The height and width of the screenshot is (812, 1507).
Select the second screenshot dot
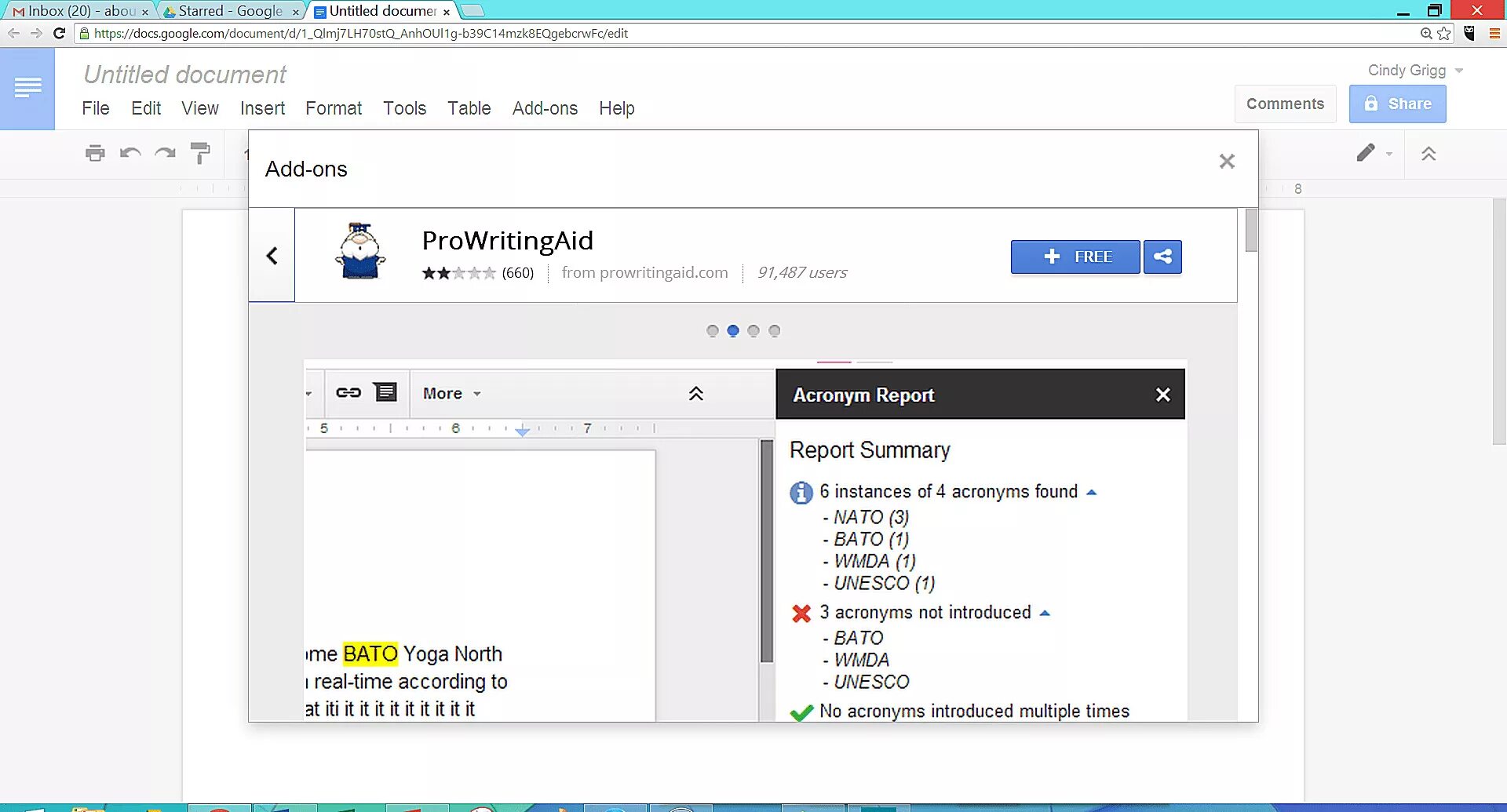click(733, 331)
